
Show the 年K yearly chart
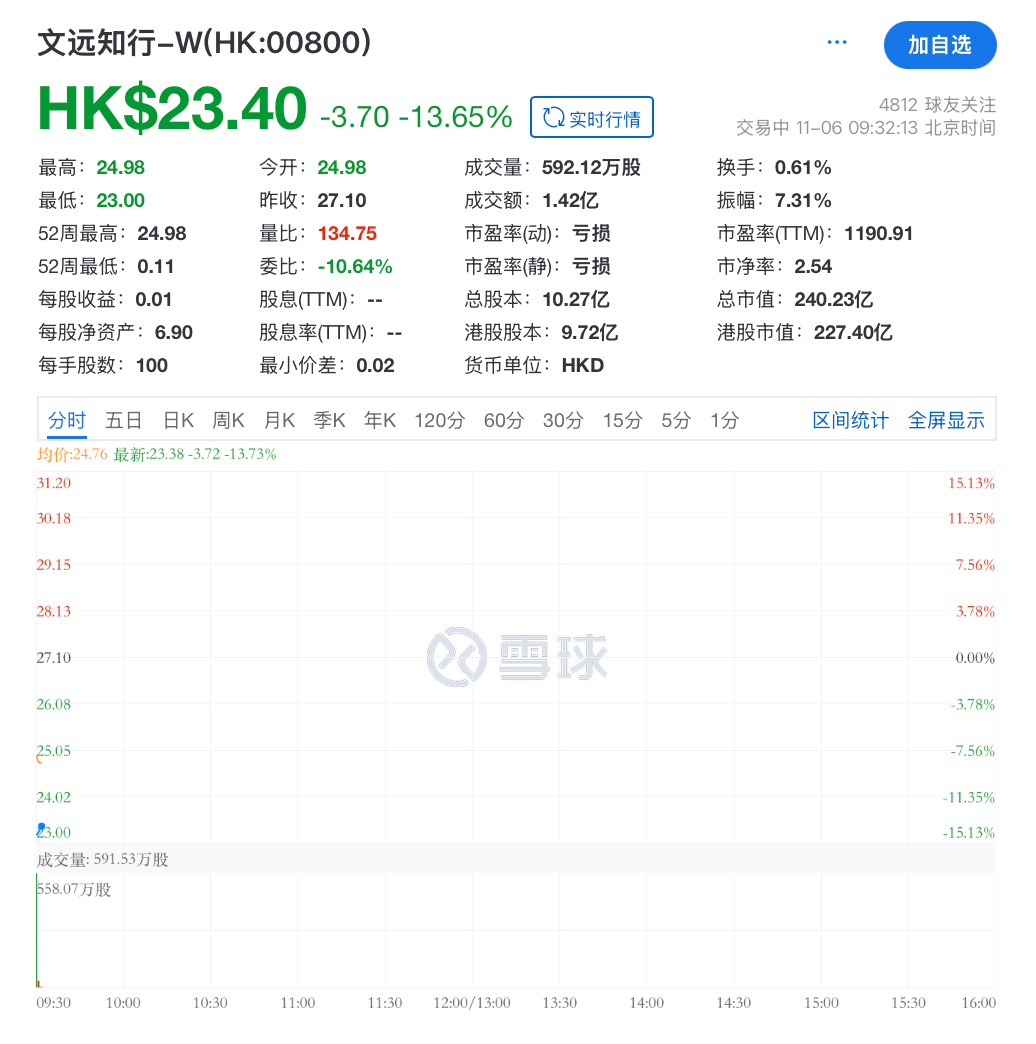(380, 421)
